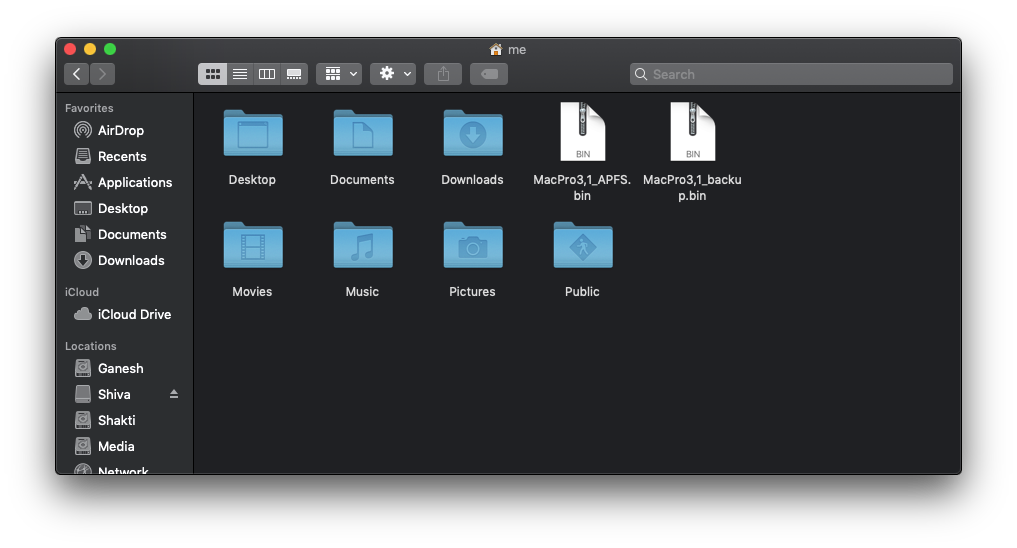Select the Public folder icon
This screenshot has height=548, width=1017.
pyautogui.click(x=582, y=245)
